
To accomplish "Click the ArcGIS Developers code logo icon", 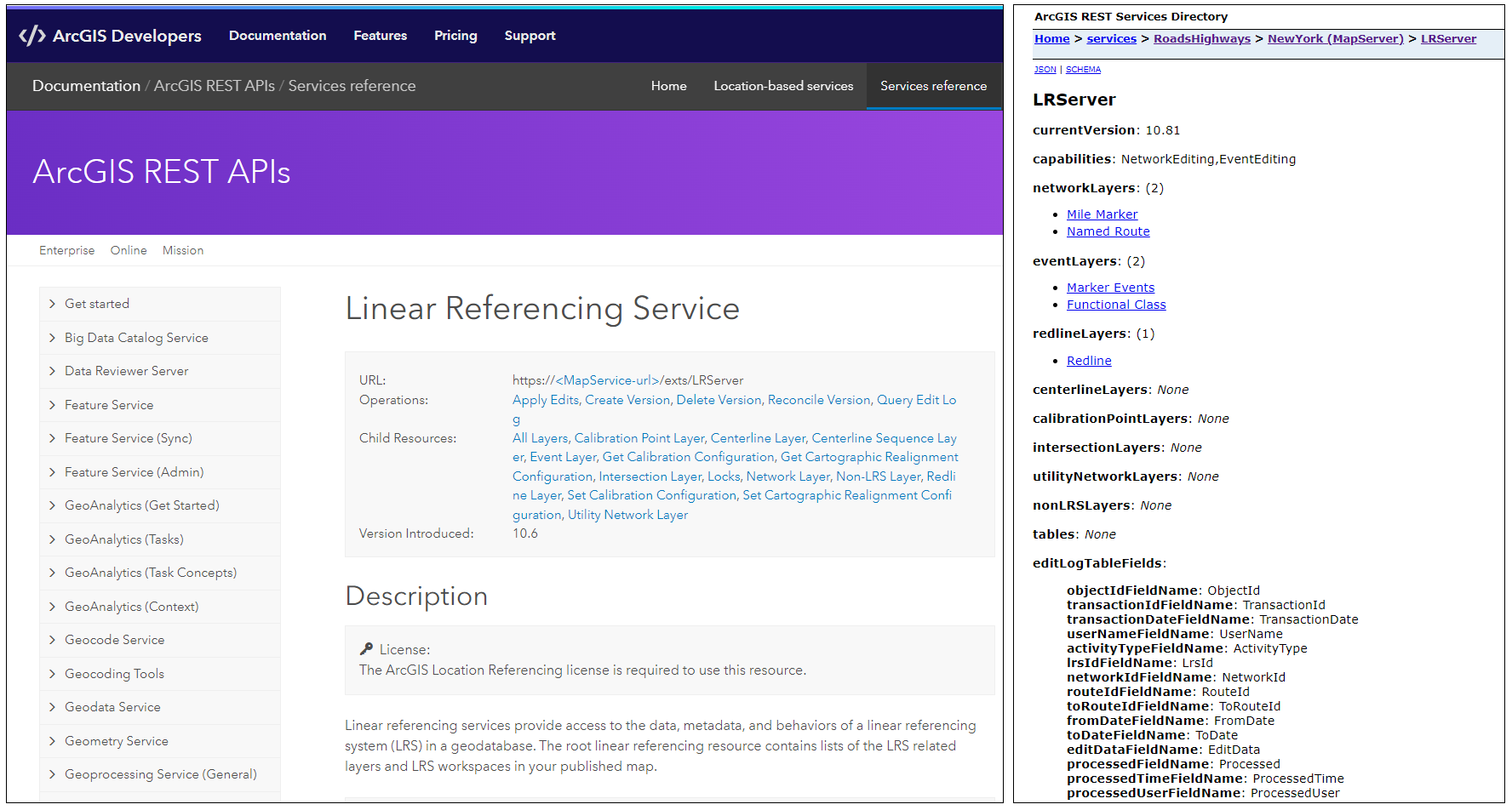I will 33,36.
